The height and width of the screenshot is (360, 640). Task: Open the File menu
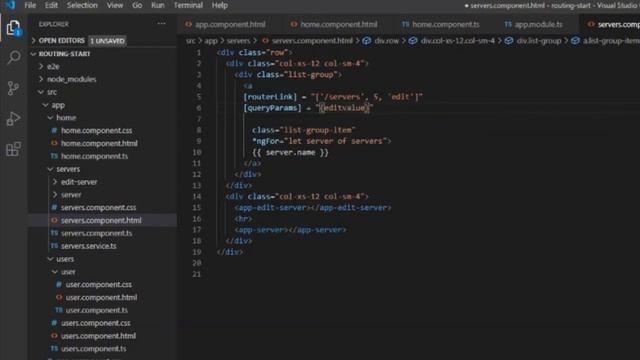[30, 5]
